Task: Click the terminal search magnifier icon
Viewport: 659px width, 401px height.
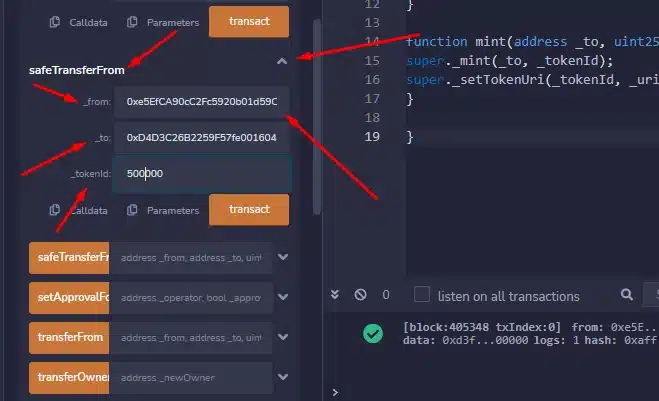Action: pyautogui.click(x=627, y=294)
